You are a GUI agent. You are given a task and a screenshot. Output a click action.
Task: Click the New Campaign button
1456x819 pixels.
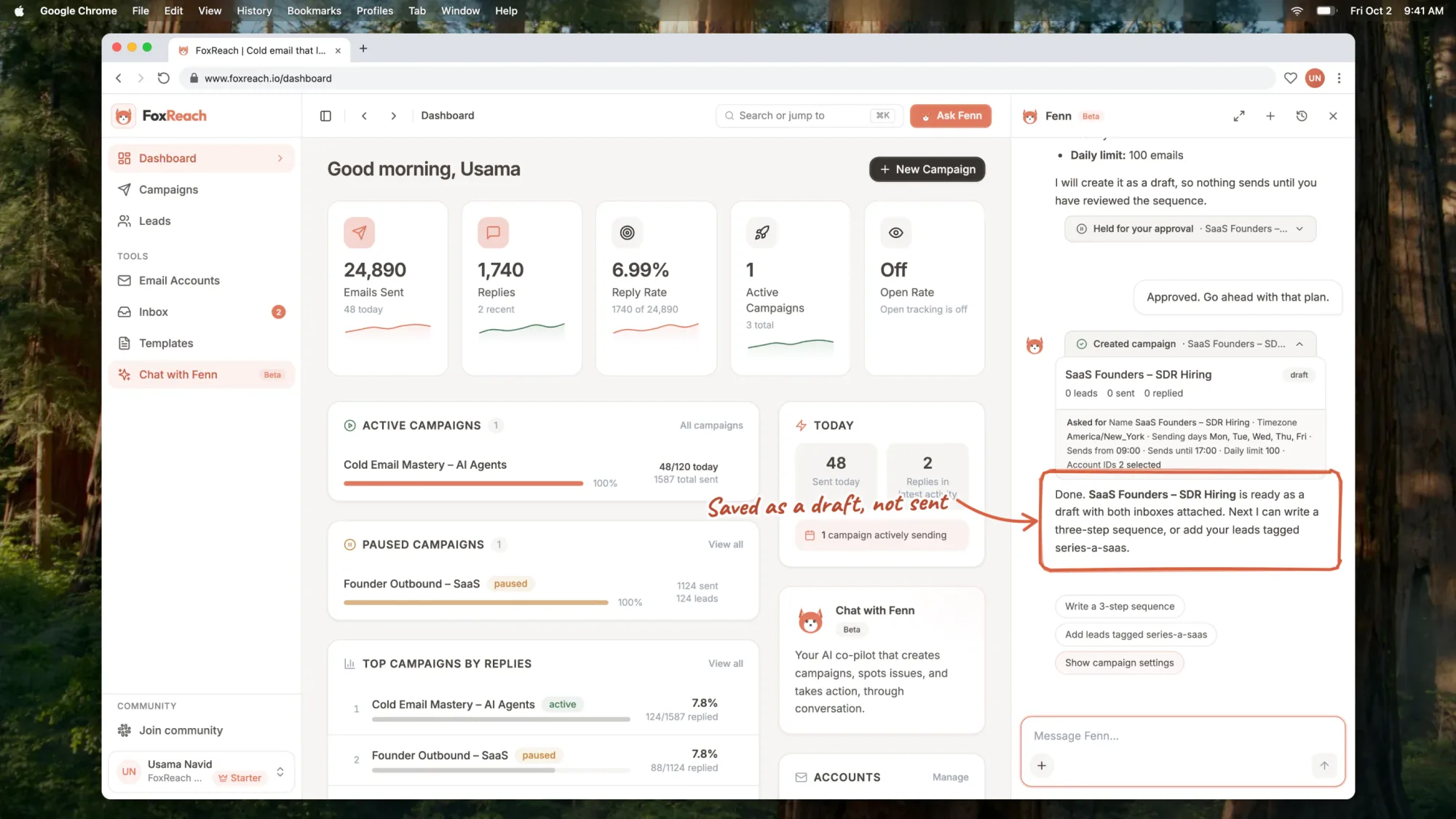click(927, 169)
